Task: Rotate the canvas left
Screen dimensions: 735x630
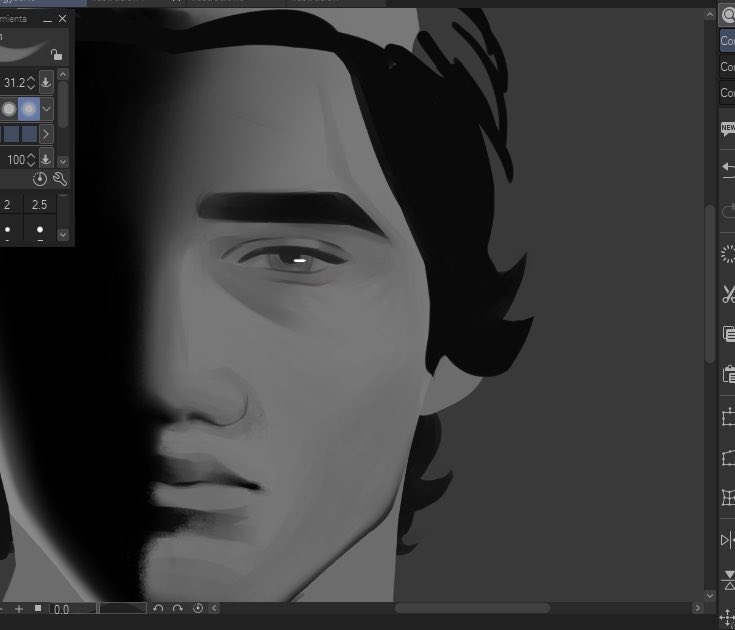Action: coord(158,608)
